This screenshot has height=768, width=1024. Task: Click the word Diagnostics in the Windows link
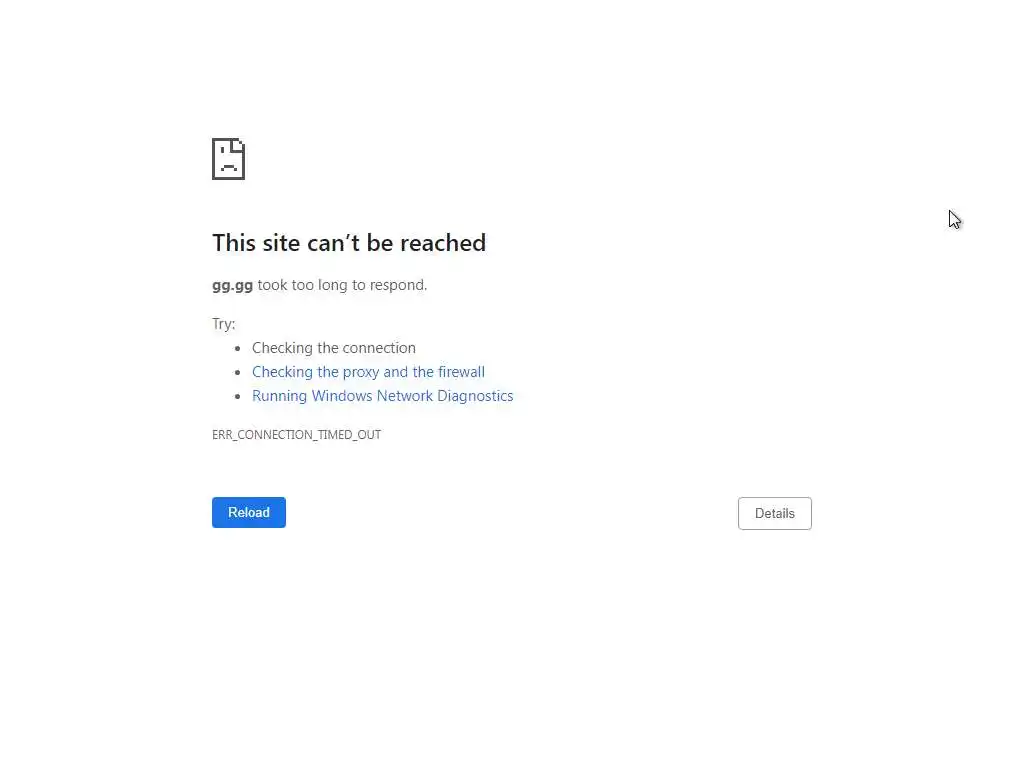[475, 396]
